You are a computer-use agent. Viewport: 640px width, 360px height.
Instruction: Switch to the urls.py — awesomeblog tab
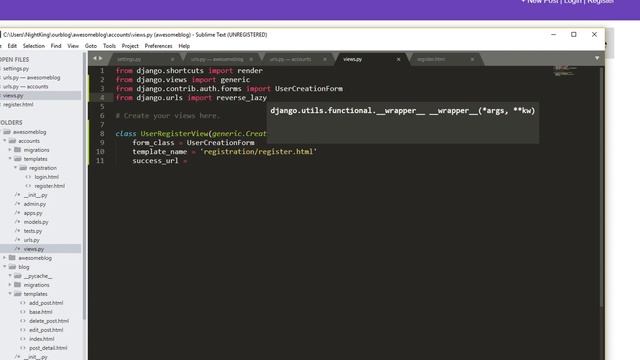coord(217,60)
